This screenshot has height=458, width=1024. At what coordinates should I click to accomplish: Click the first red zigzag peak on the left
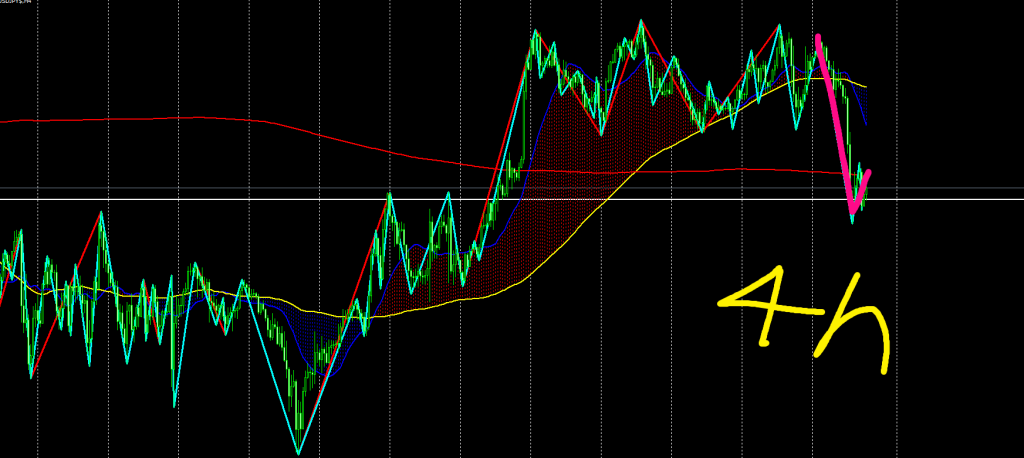100,212
